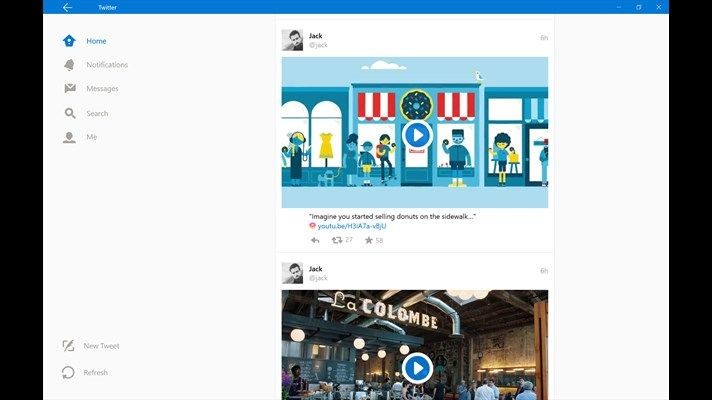Retweet the donuts tweet
This screenshot has height=400, width=712.
pyautogui.click(x=337, y=240)
